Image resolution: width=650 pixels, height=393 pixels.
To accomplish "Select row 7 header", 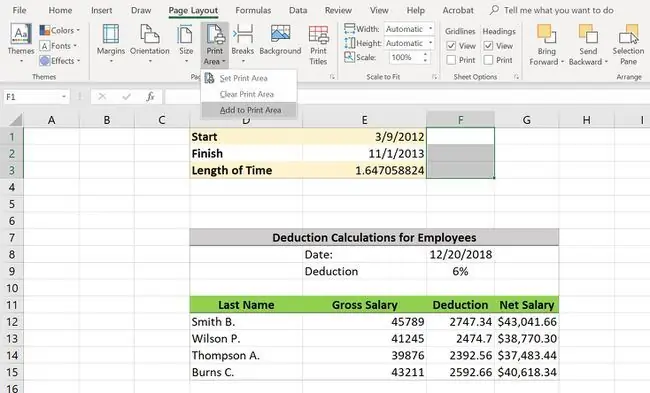I will click(x=12, y=238).
